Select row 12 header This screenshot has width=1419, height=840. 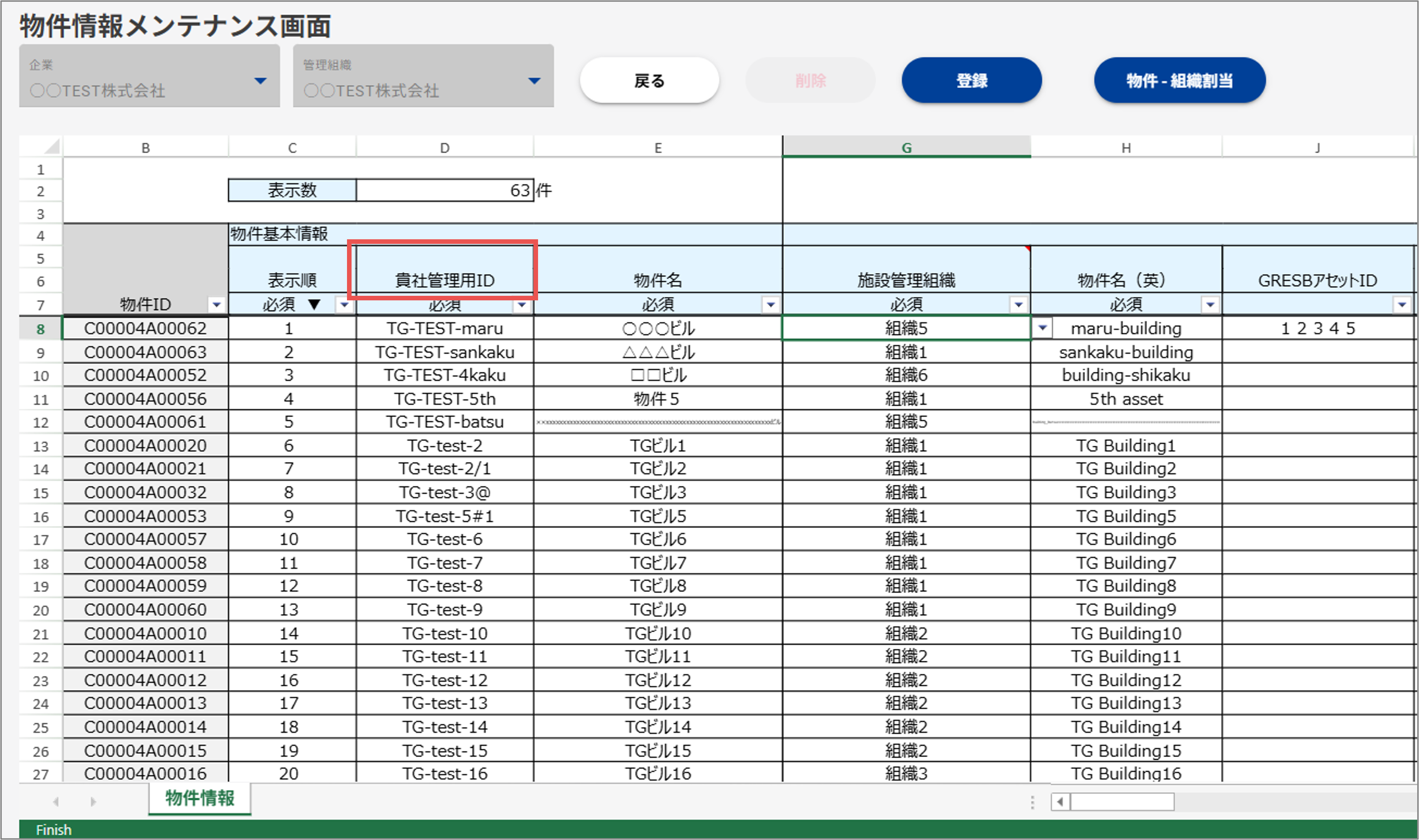[x=41, y=422]
